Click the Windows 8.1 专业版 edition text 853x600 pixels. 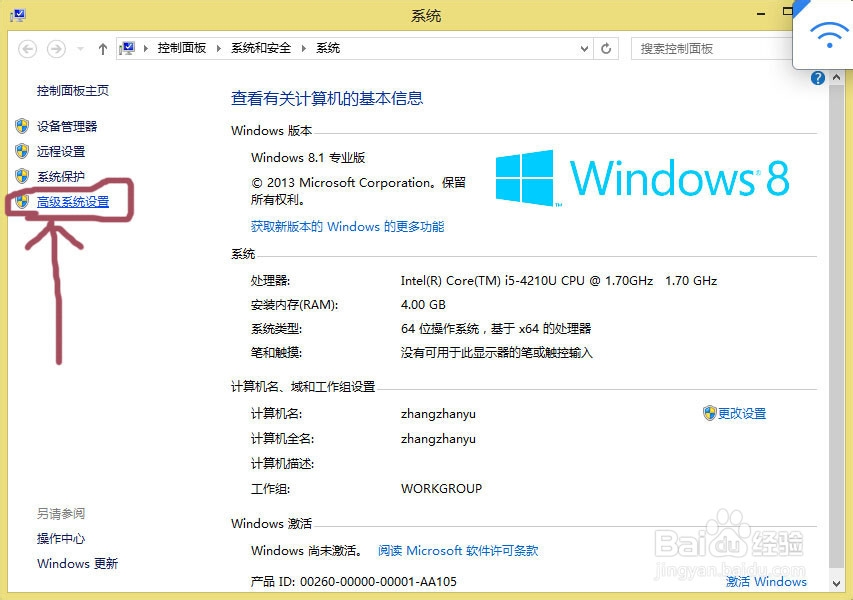[x=308, y=158]
